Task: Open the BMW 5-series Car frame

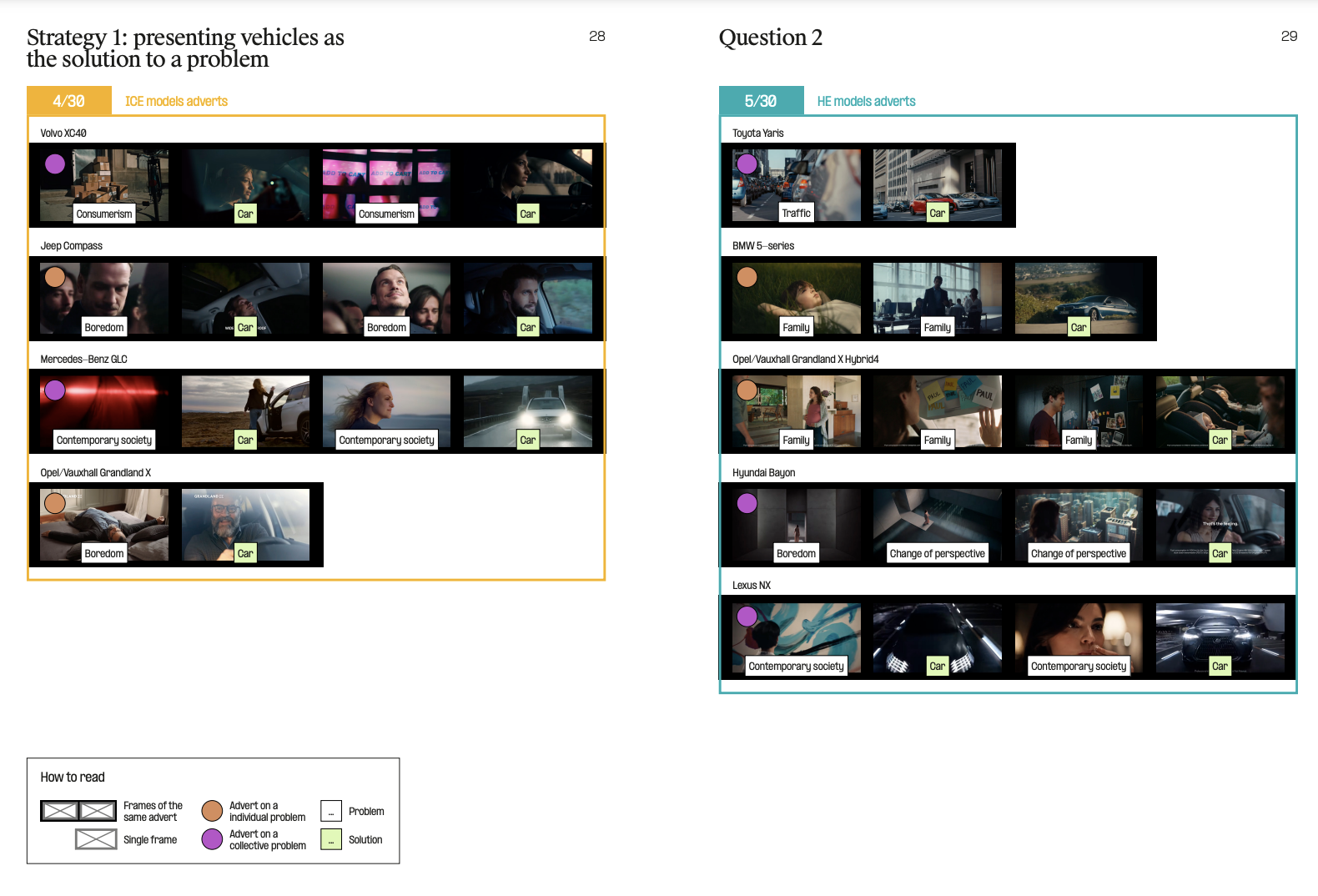Action: coord(1079,299)
